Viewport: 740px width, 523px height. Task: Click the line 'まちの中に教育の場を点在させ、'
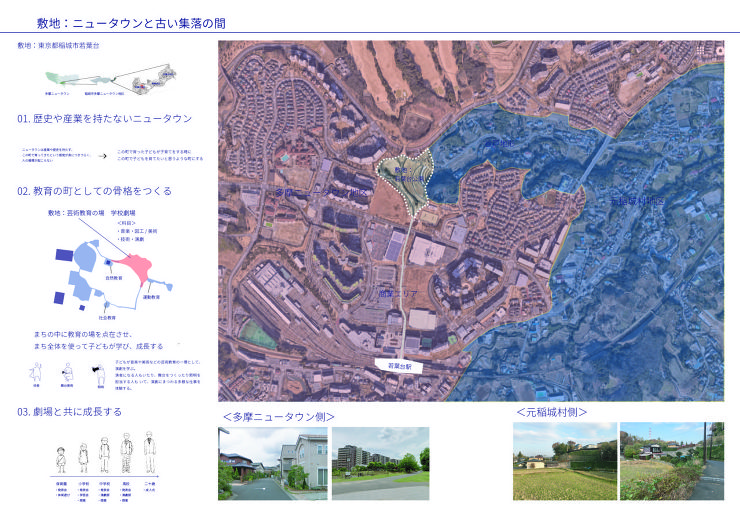click(x=83, y=334)
